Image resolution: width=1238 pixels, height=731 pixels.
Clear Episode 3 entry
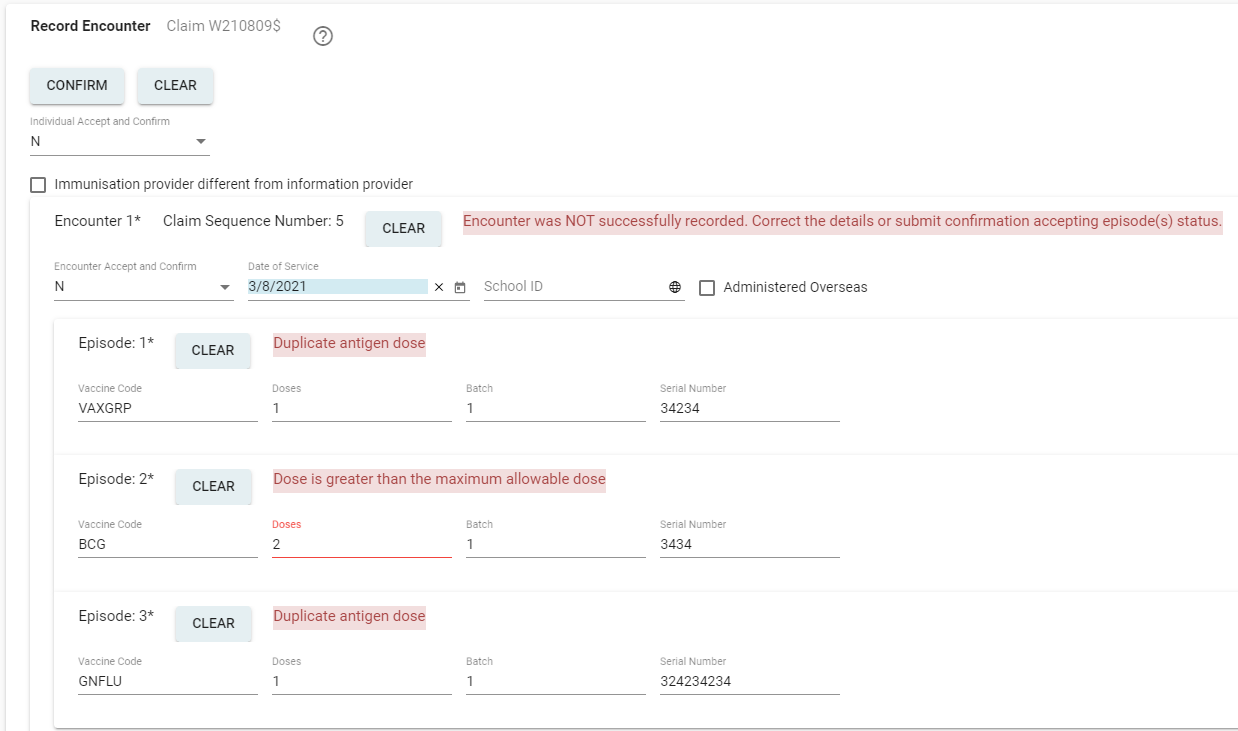tap(213, 624)
